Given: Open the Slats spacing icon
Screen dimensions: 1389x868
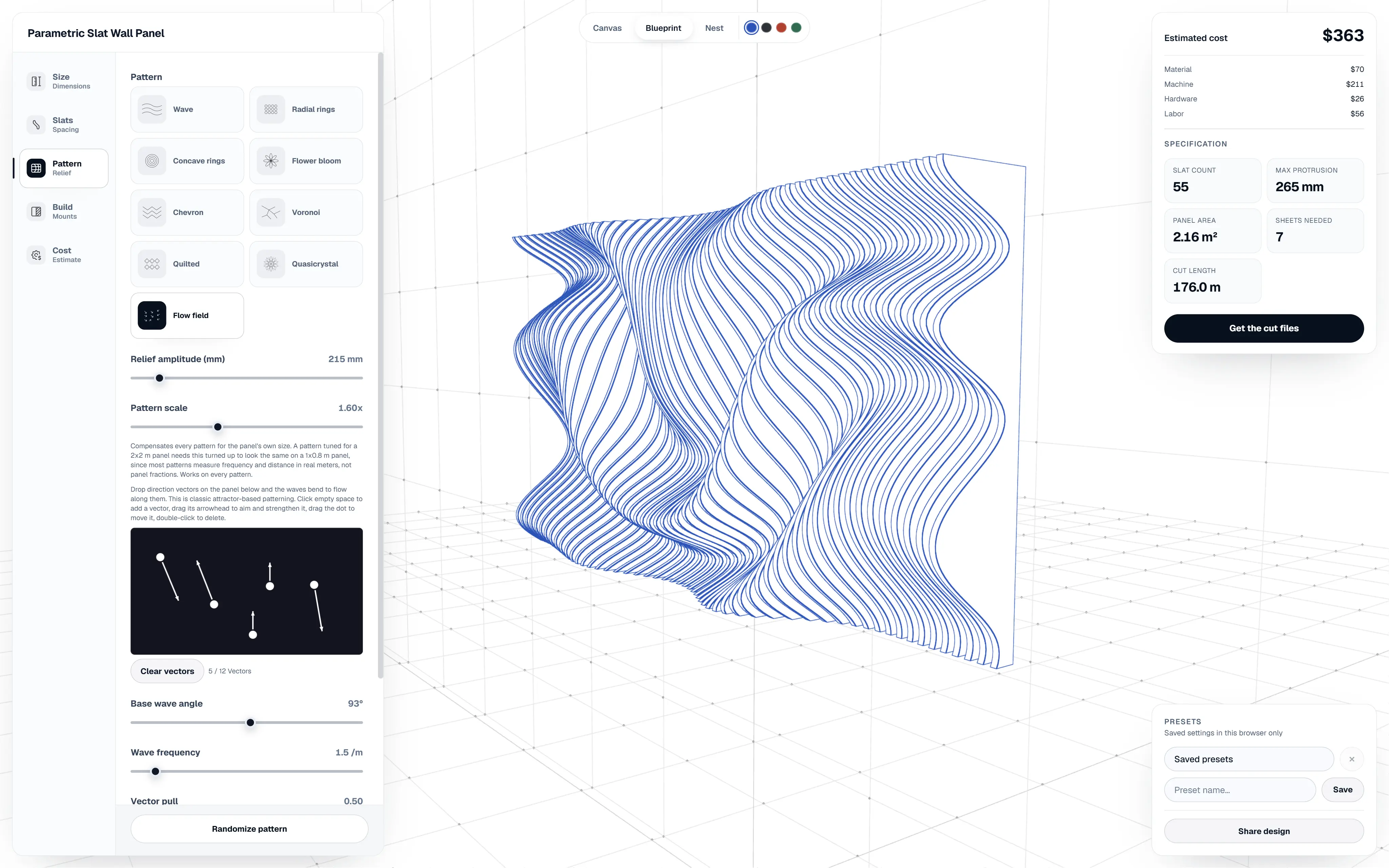Looking at the screenshot, I should coord(36,124).
